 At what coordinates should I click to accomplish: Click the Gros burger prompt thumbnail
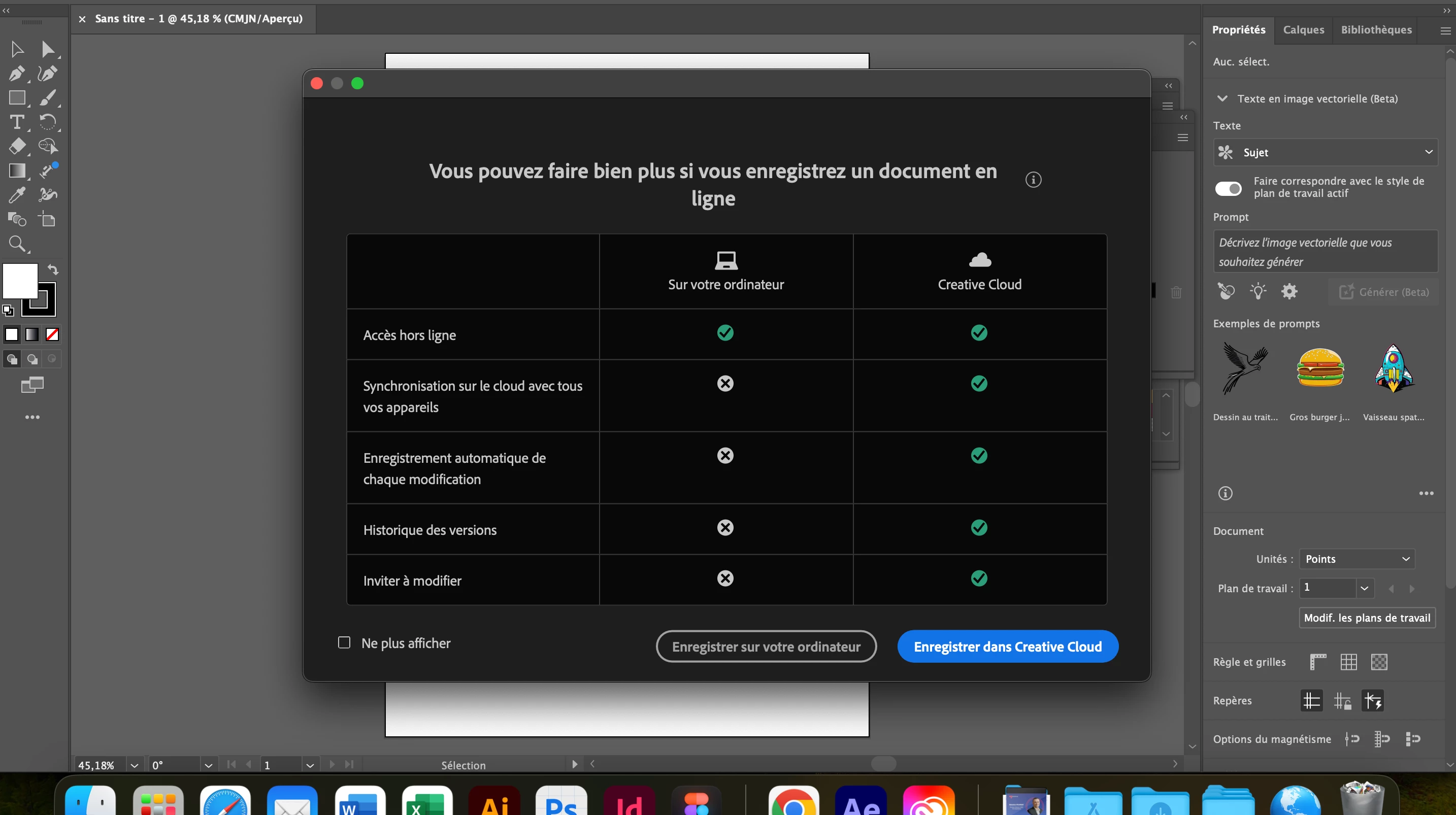(x=1320, y=368)
